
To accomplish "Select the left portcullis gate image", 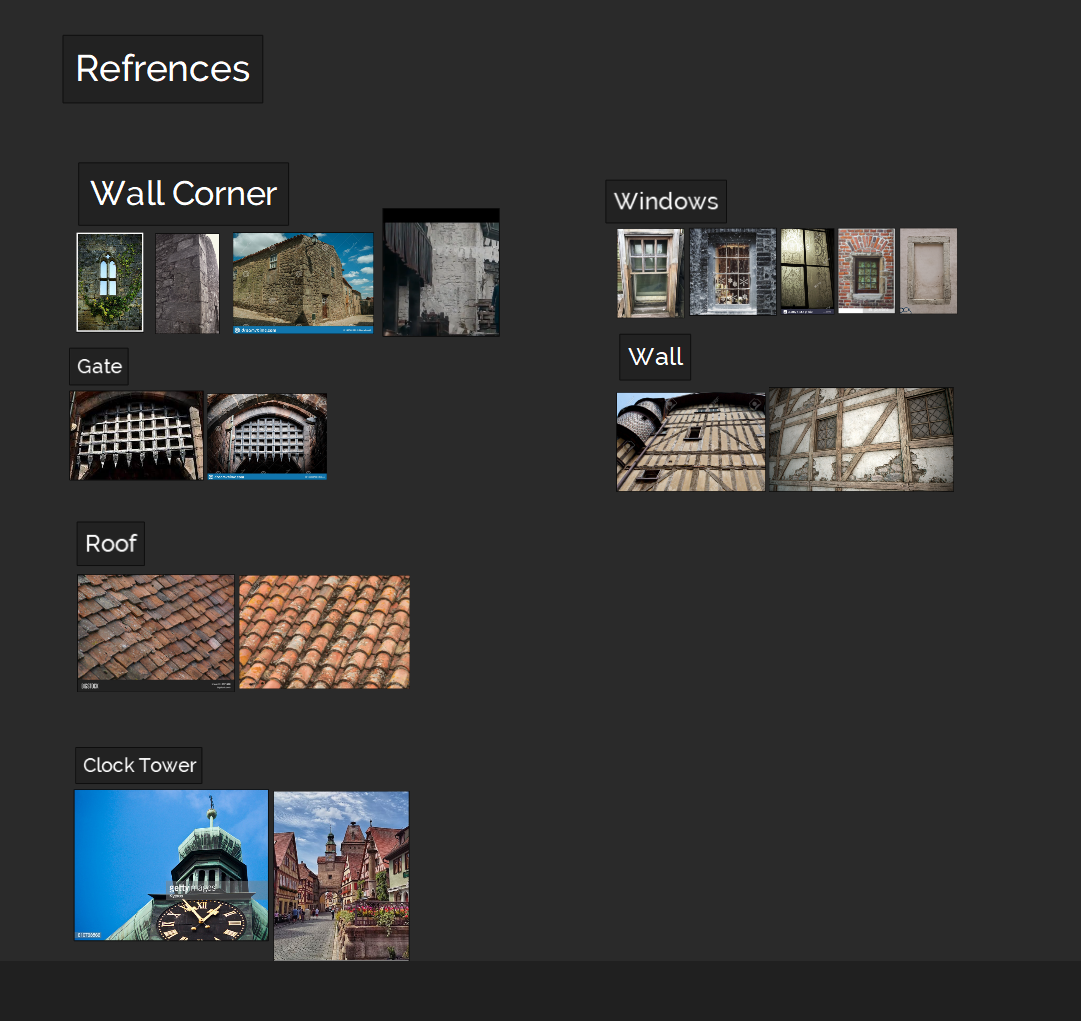I will (x=137, y=436).
